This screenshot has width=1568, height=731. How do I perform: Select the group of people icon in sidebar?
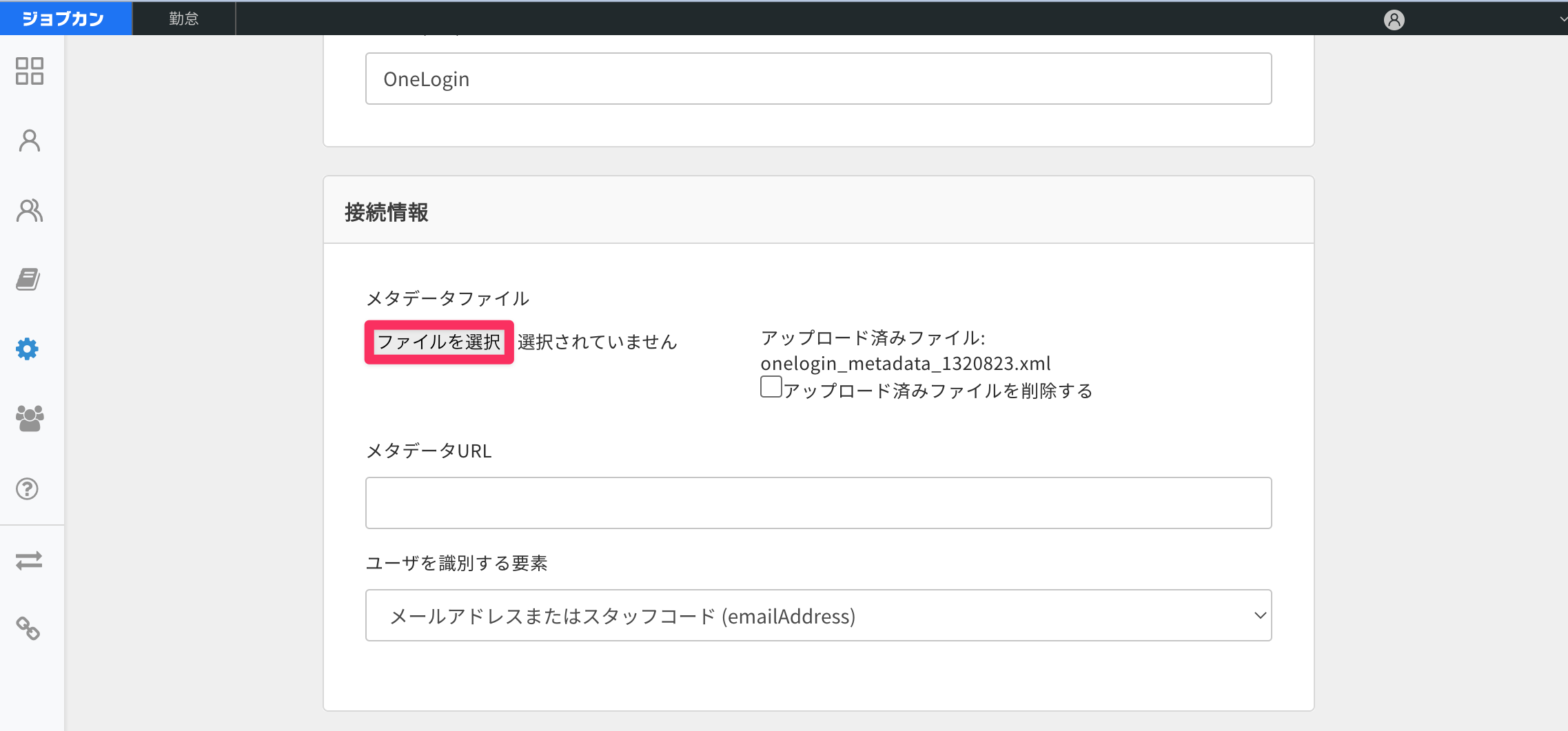(x=30, y=418)
